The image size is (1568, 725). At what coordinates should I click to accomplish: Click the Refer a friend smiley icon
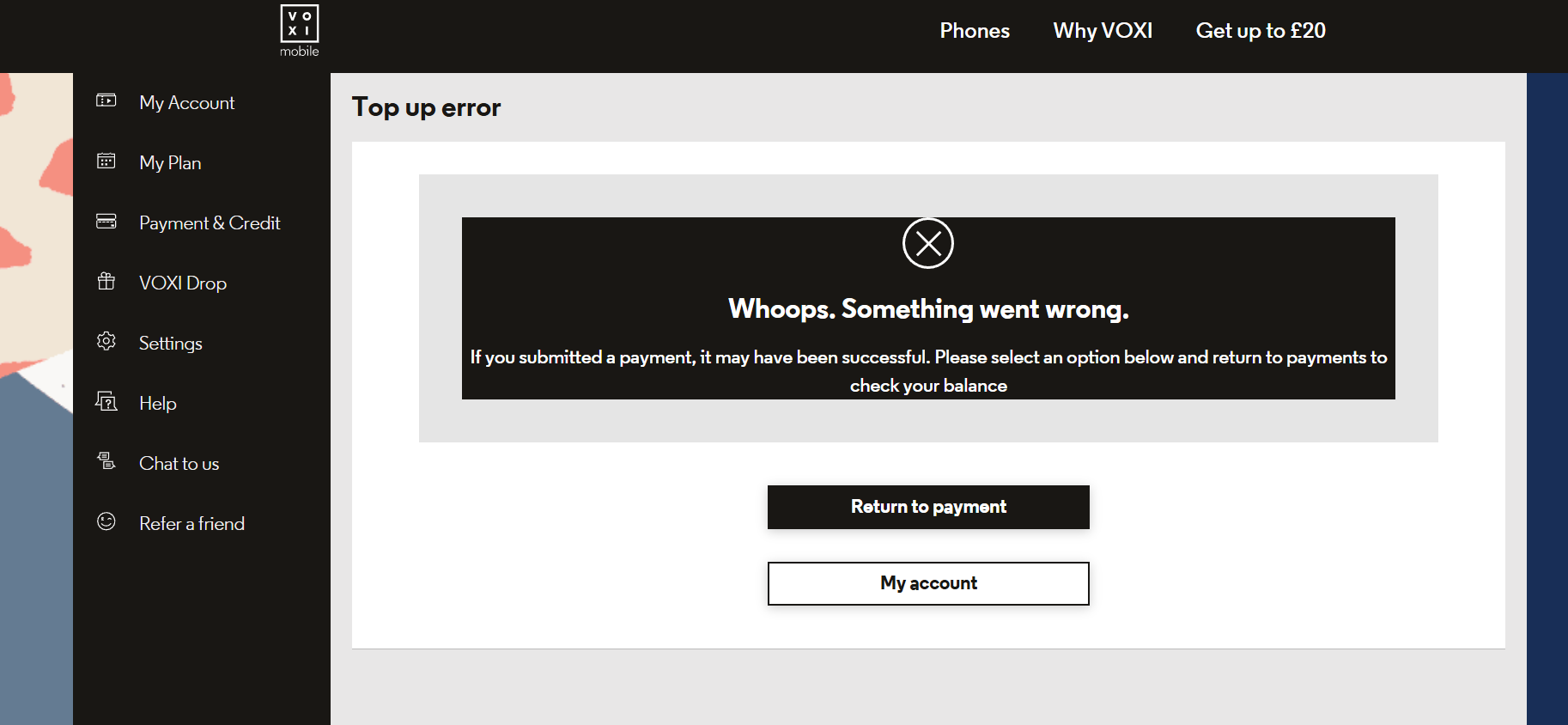[106, 521]
